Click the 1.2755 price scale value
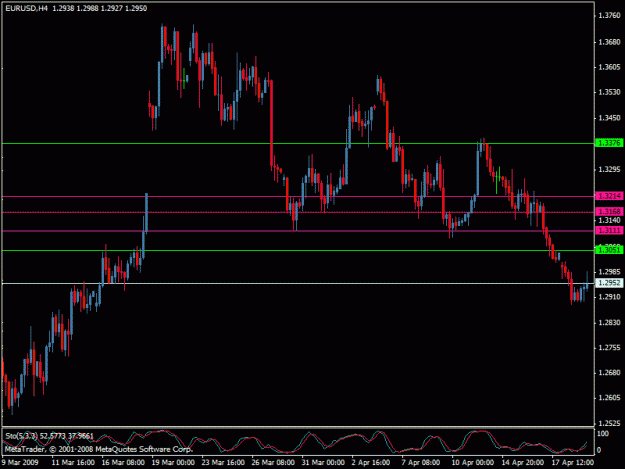Viewport: 625px width, 469px height. coord(609,348)
